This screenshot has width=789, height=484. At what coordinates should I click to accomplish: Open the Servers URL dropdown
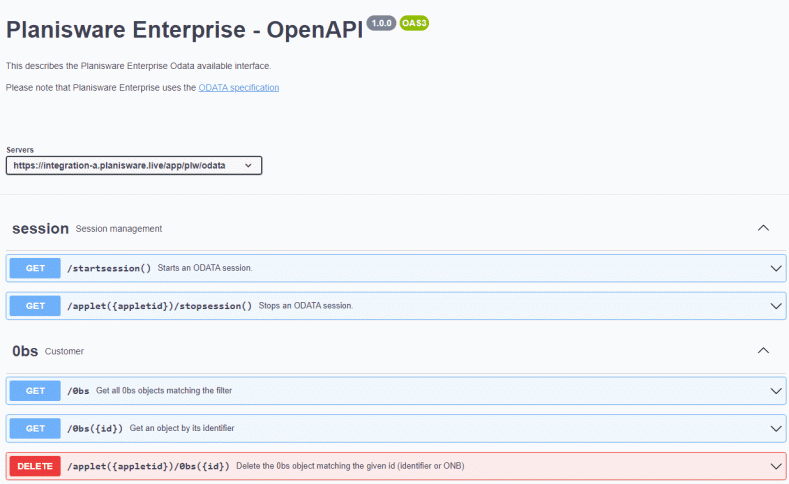point(134,166)
